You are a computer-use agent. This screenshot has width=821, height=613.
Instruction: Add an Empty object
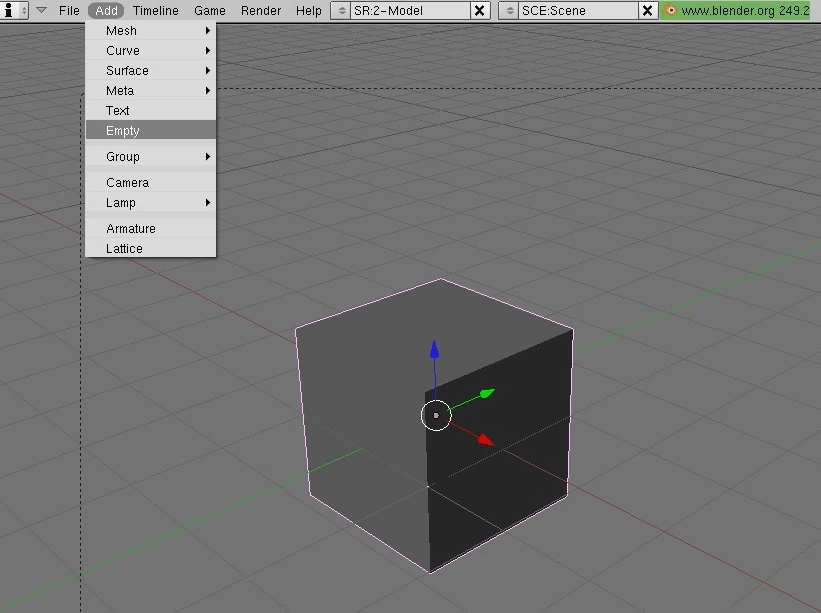[151, 130]
